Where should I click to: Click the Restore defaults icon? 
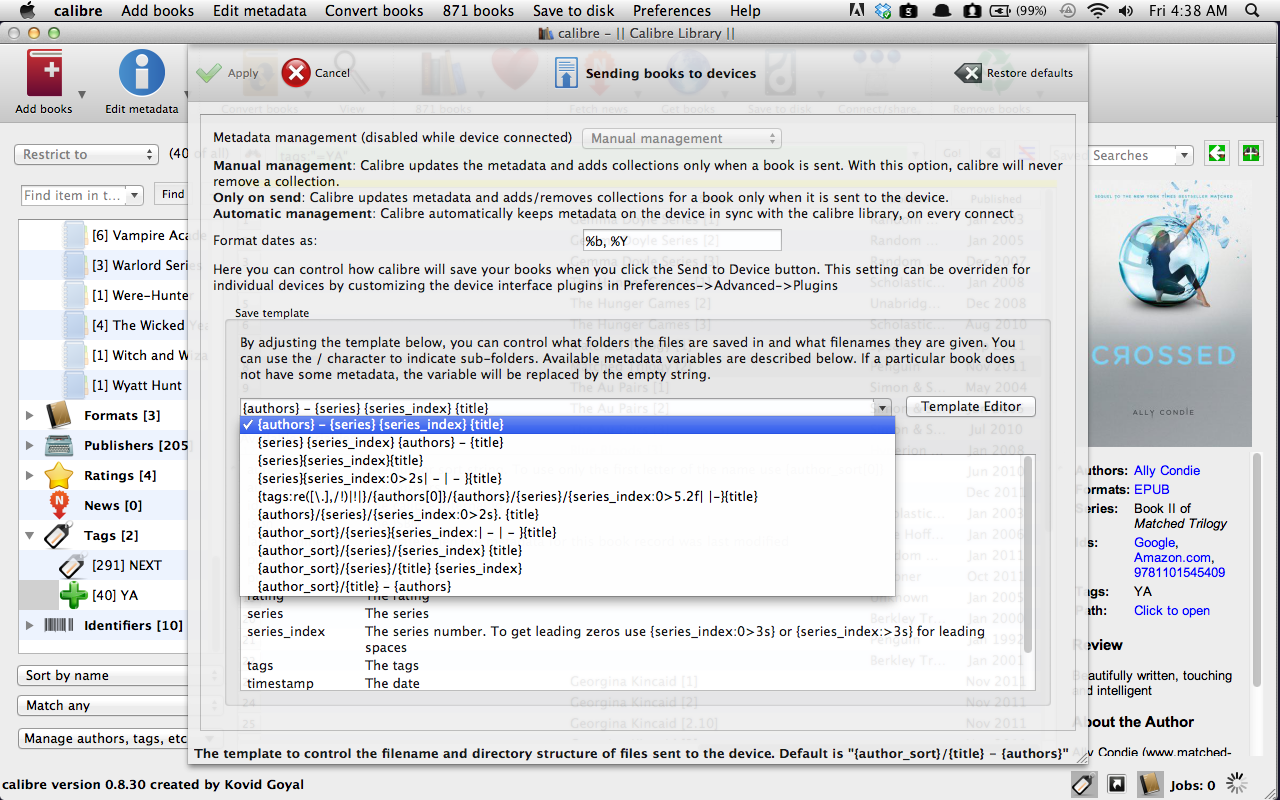coord(968,73)
